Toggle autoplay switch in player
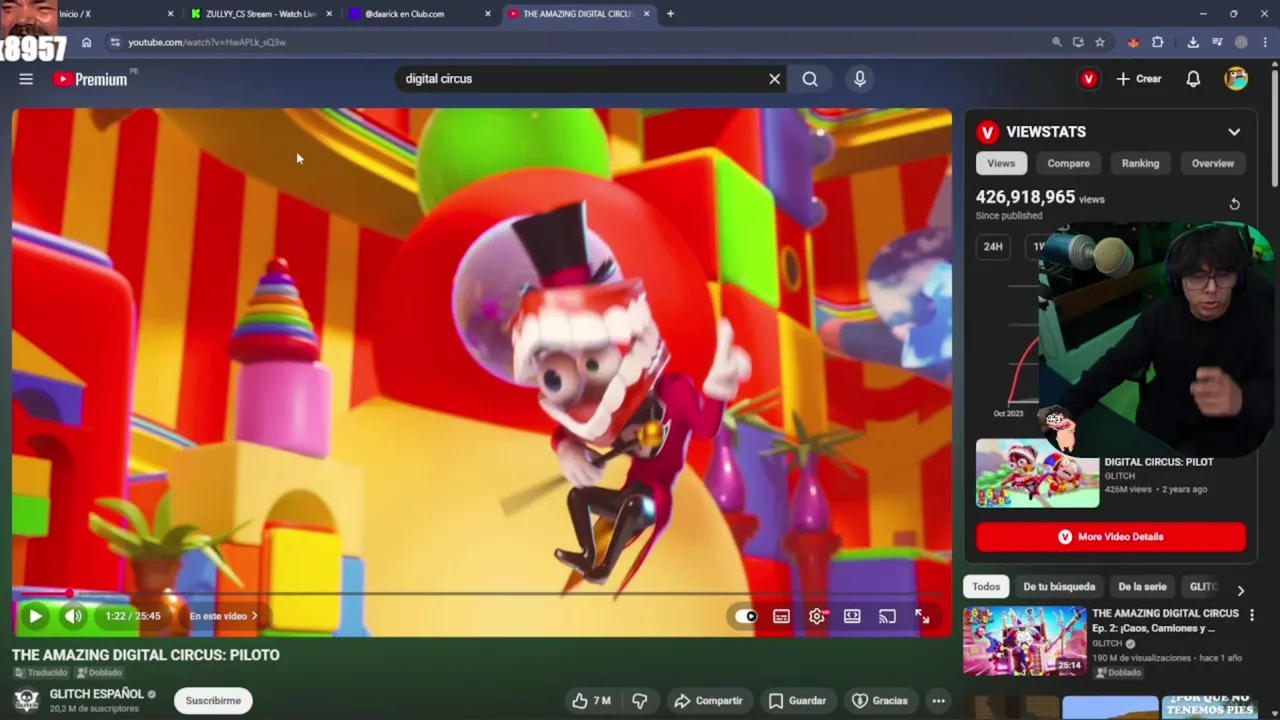The width and height of the screenshot is (1280, 720). tap(746, 616)
